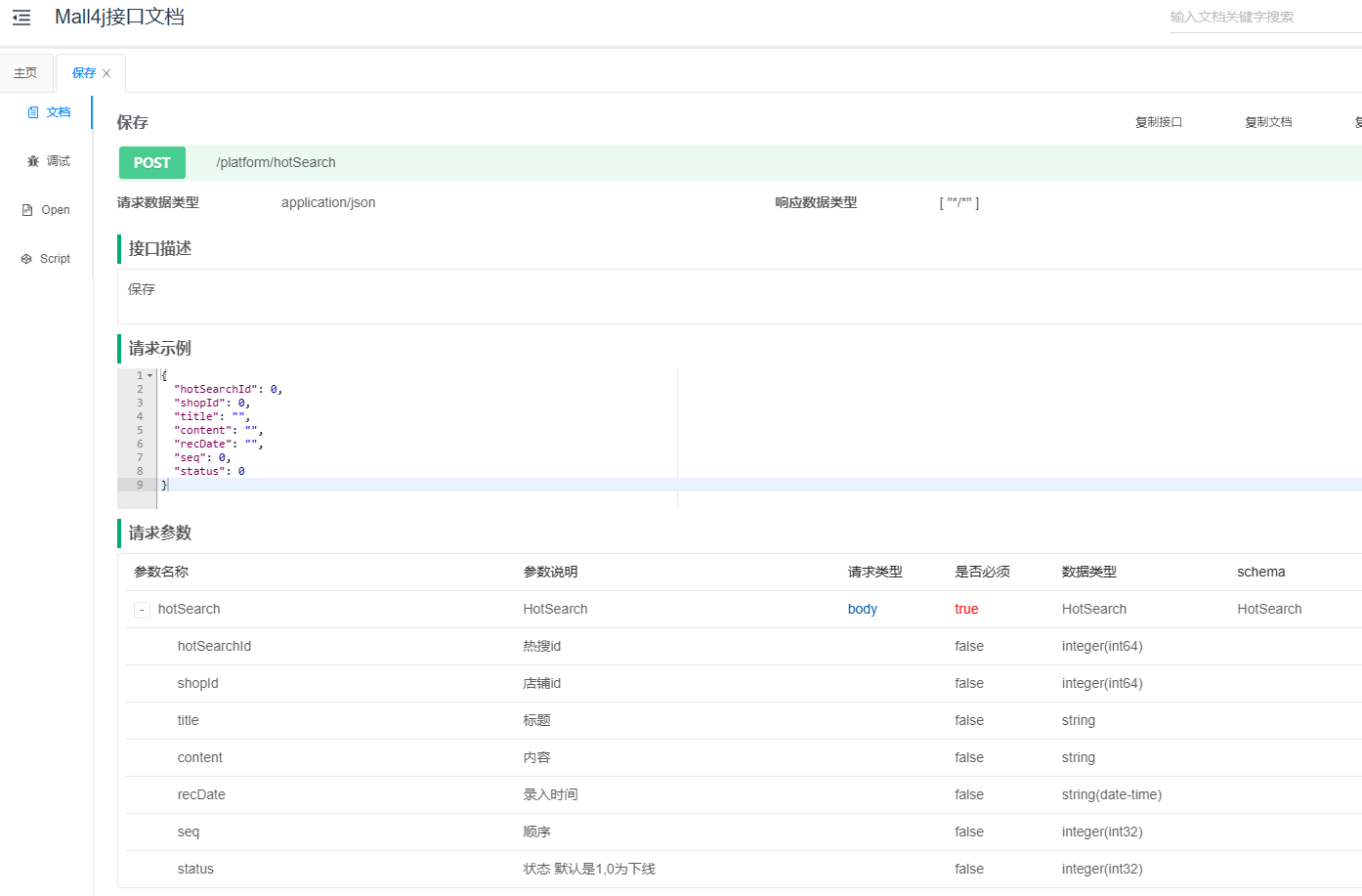The width and height of the screenshot is (1362, 896).
Task: Click the green POST method badge
Action: coord(152,163)
